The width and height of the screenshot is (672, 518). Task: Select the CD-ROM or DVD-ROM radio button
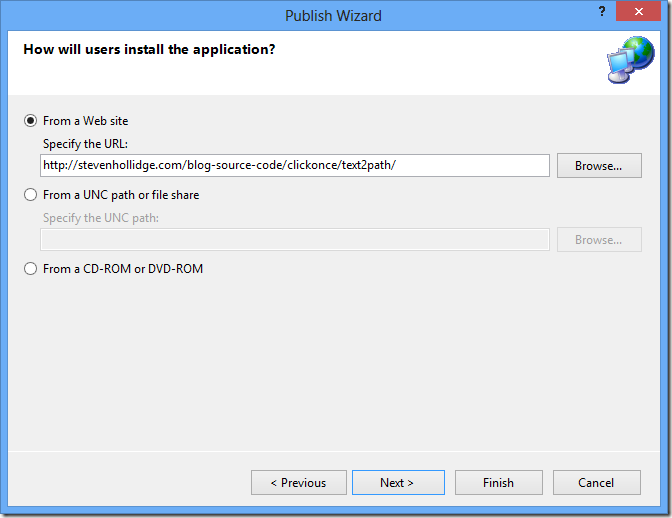click(31, 269)
